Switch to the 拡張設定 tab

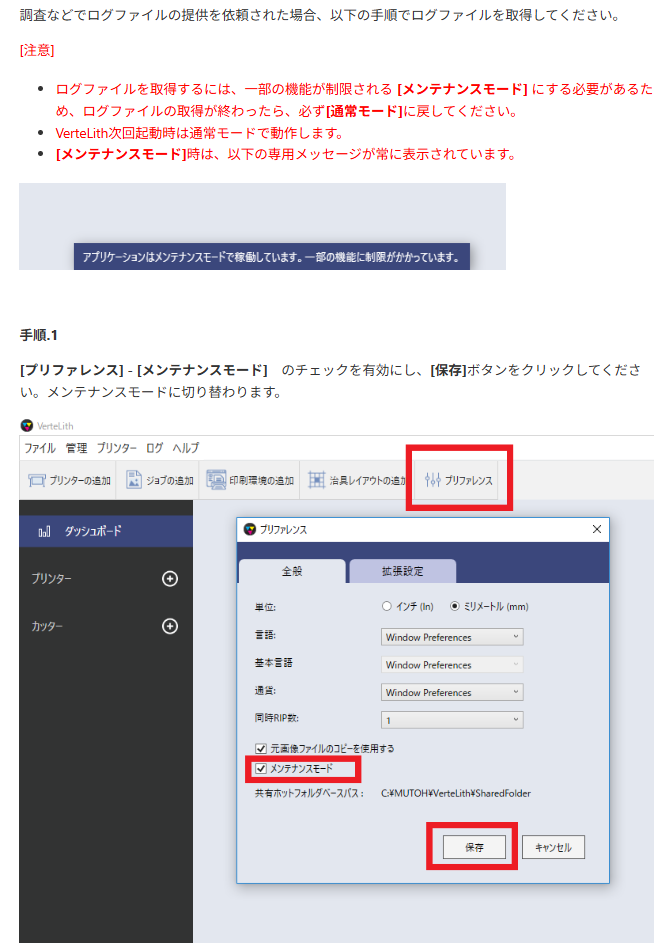coord(402,571)
